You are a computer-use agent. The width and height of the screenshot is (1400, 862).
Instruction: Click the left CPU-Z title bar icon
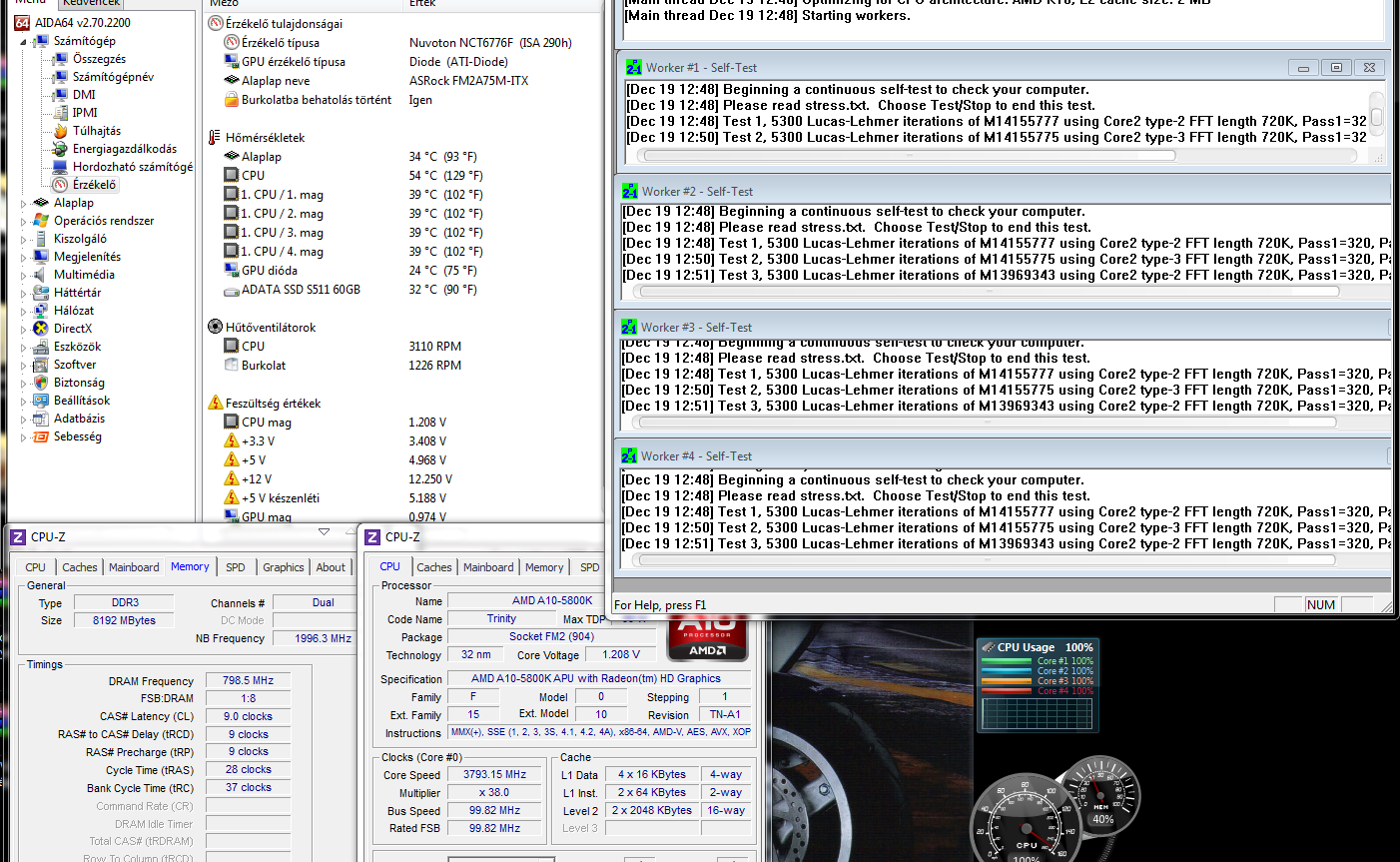point(18,537)
